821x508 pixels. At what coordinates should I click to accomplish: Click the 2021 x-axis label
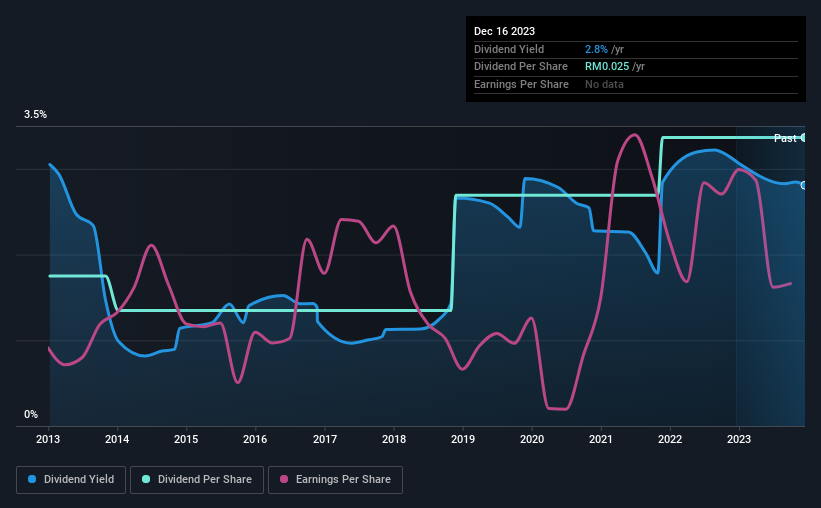point(601,439)
